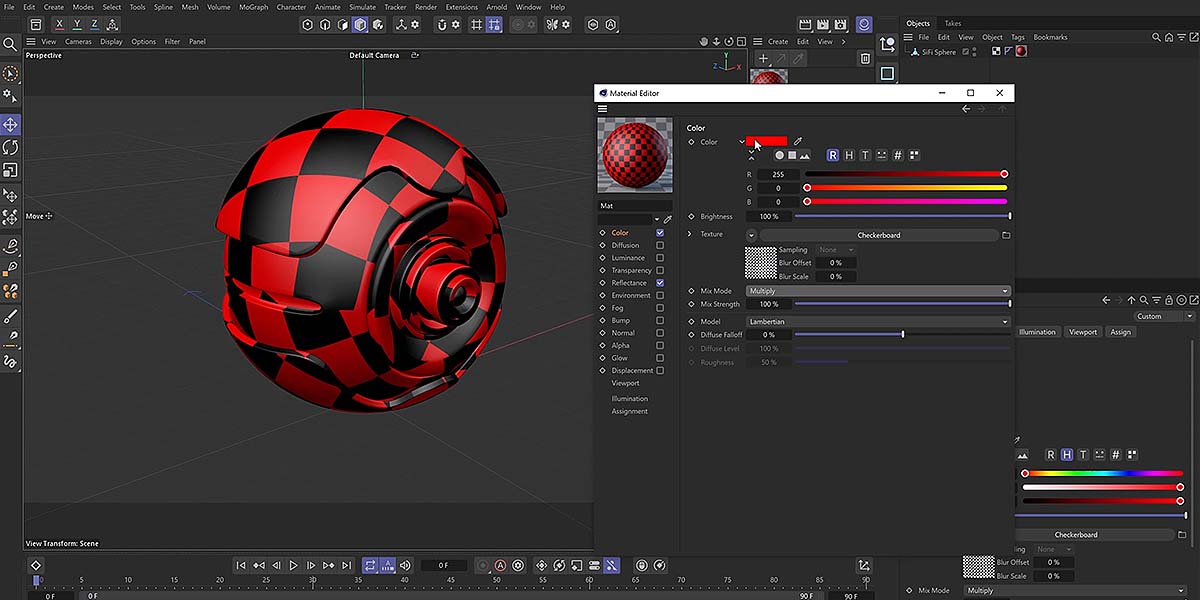
Task: Open the Simulate menu
Action: (362, 7)
